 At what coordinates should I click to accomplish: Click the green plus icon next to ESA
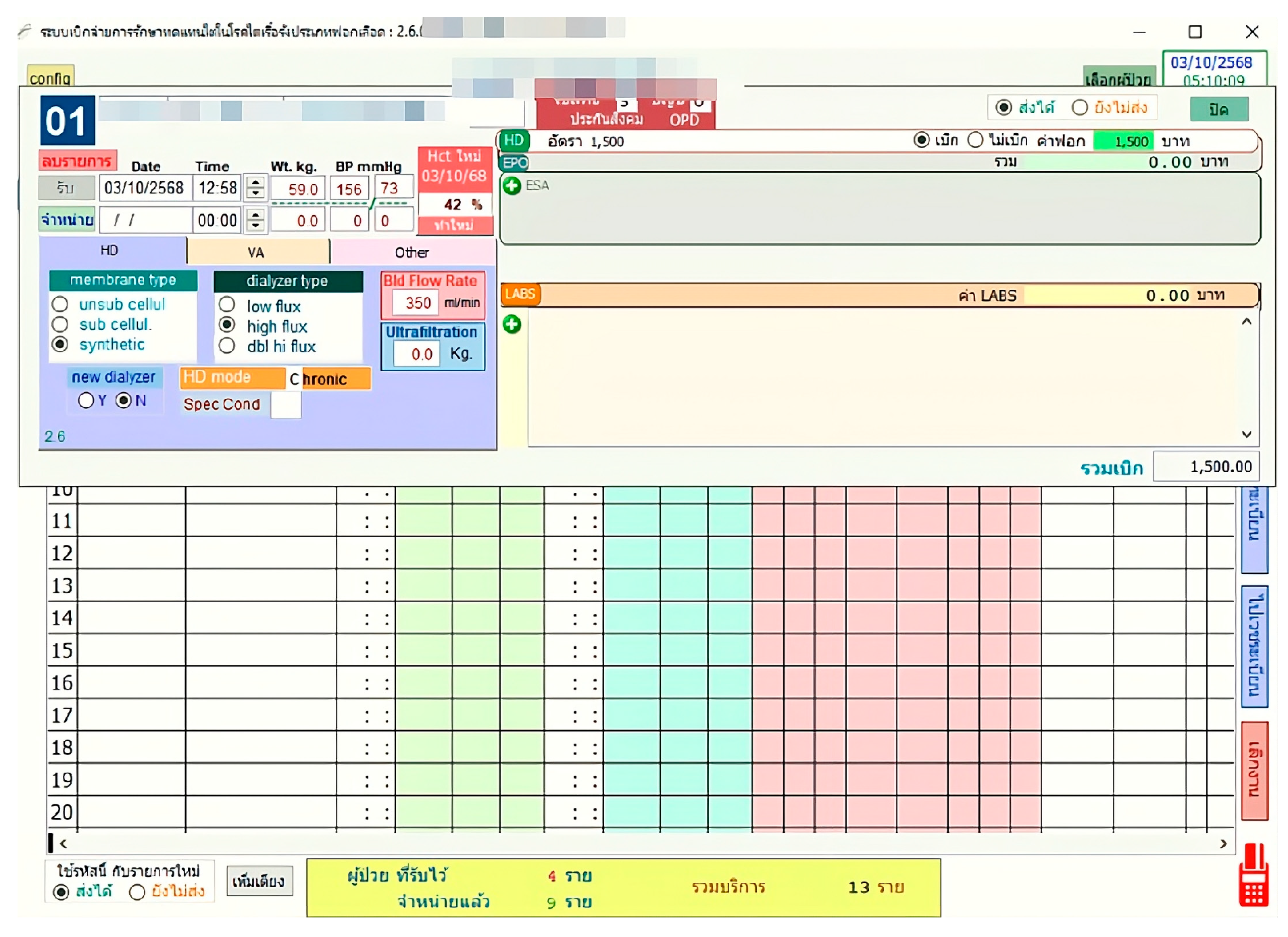(x=512, y=186)
